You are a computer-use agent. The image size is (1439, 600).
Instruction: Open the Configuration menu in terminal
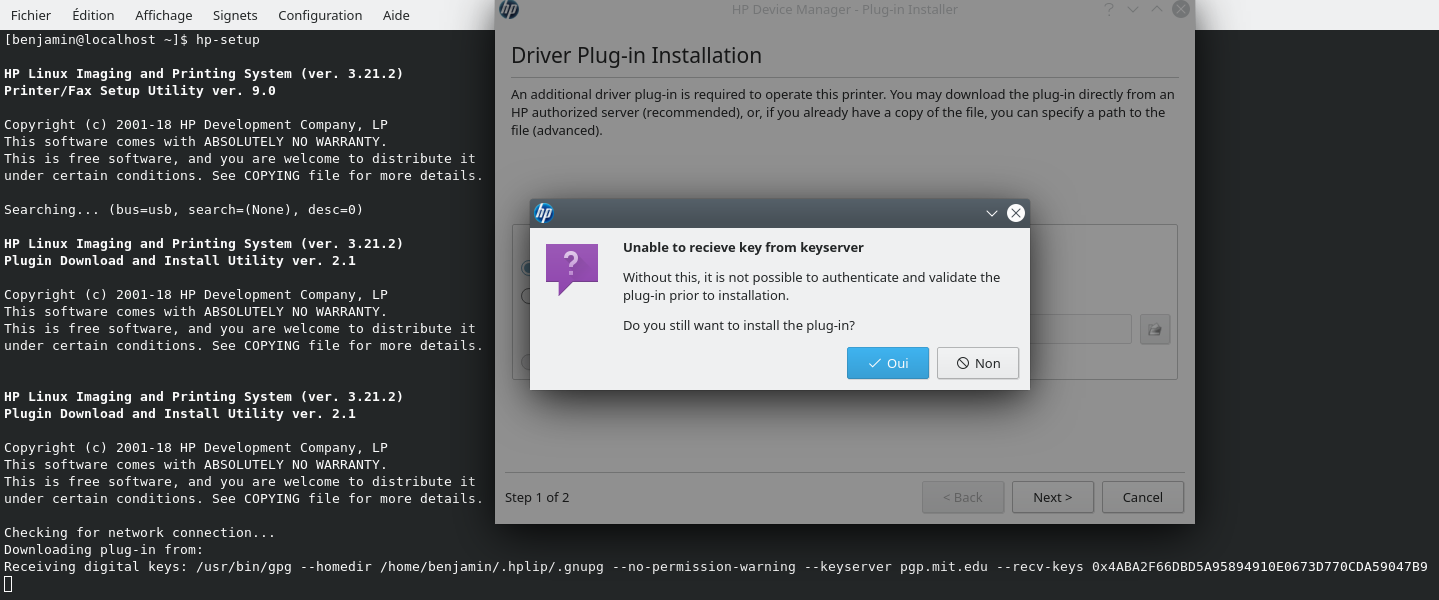(x=320, y=15)
